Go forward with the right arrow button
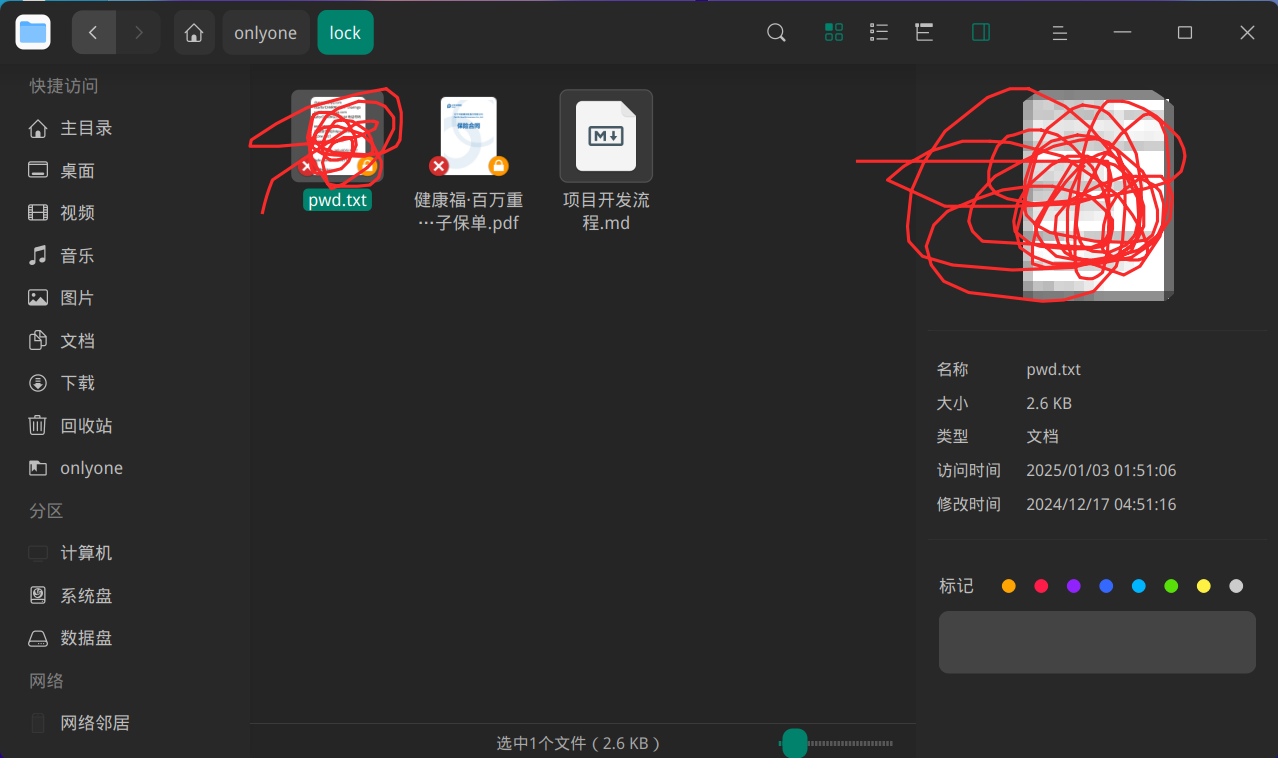 pos(139,33)
